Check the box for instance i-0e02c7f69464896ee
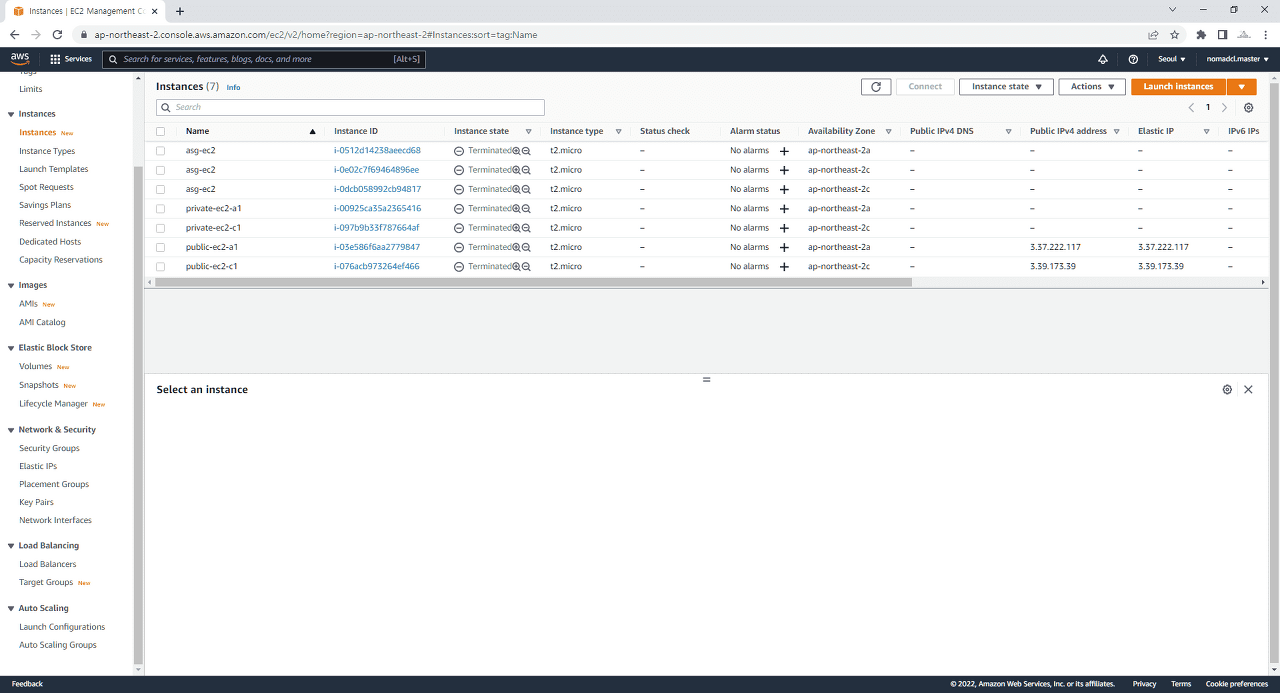 point(160,170)
